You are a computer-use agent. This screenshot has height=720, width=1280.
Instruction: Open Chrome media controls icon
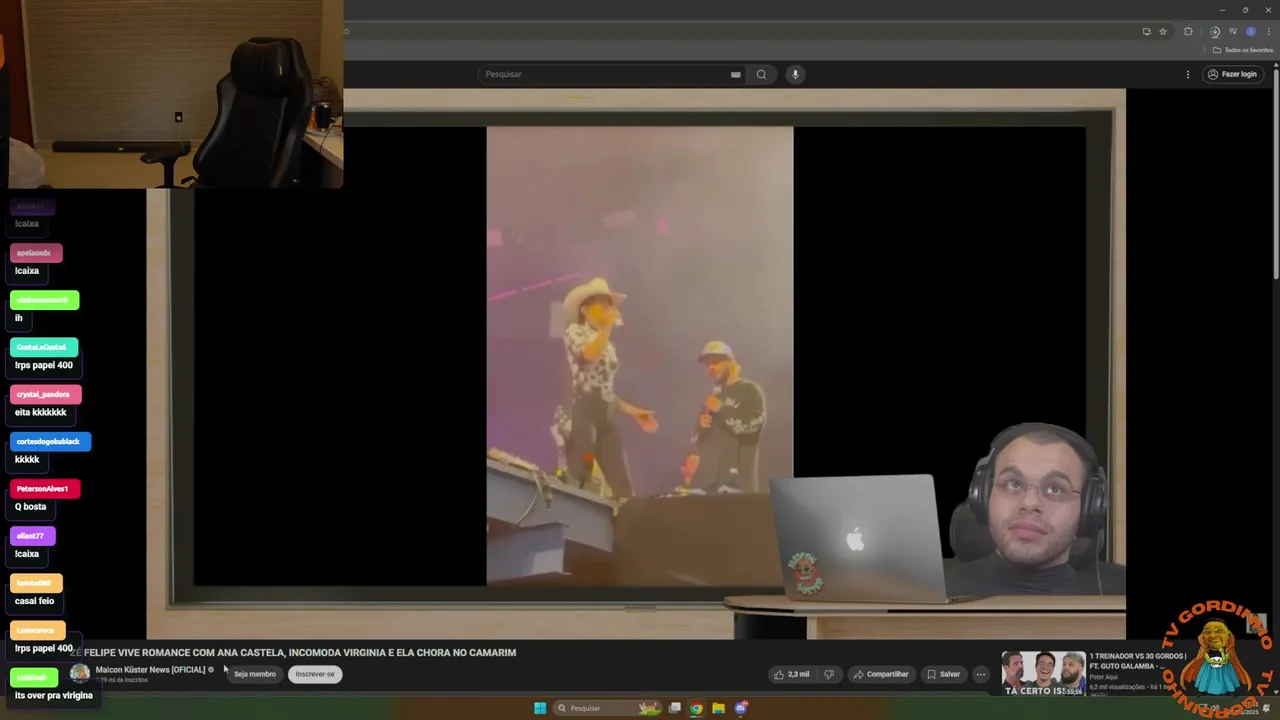pyautogui.click(x=1233, y=31)
